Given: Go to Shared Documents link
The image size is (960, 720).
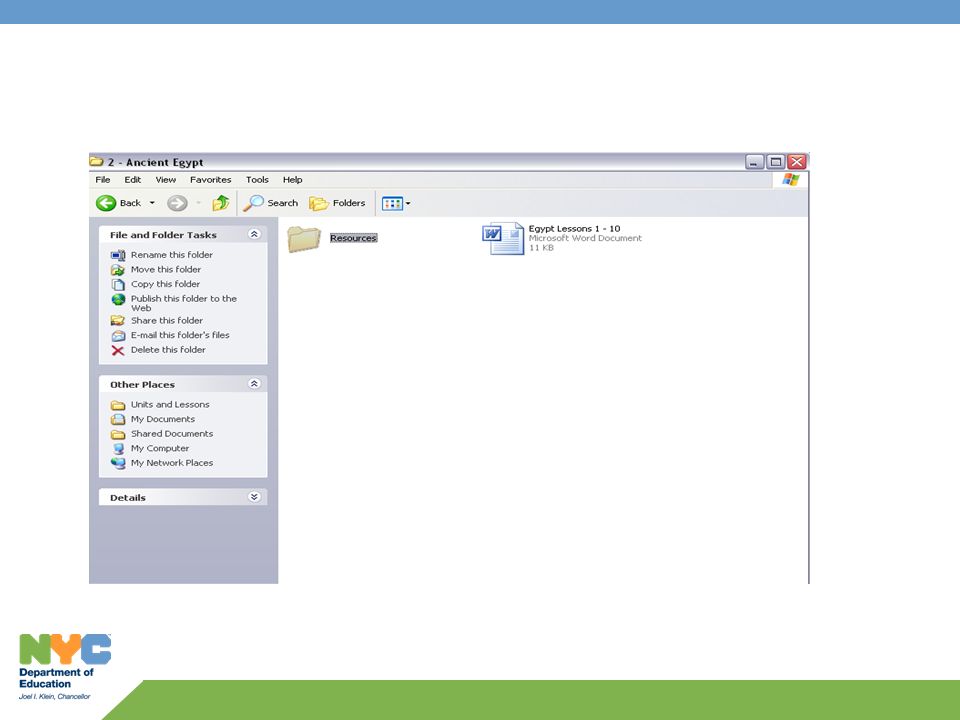Looking at the screenshot, I should (172, 434).
